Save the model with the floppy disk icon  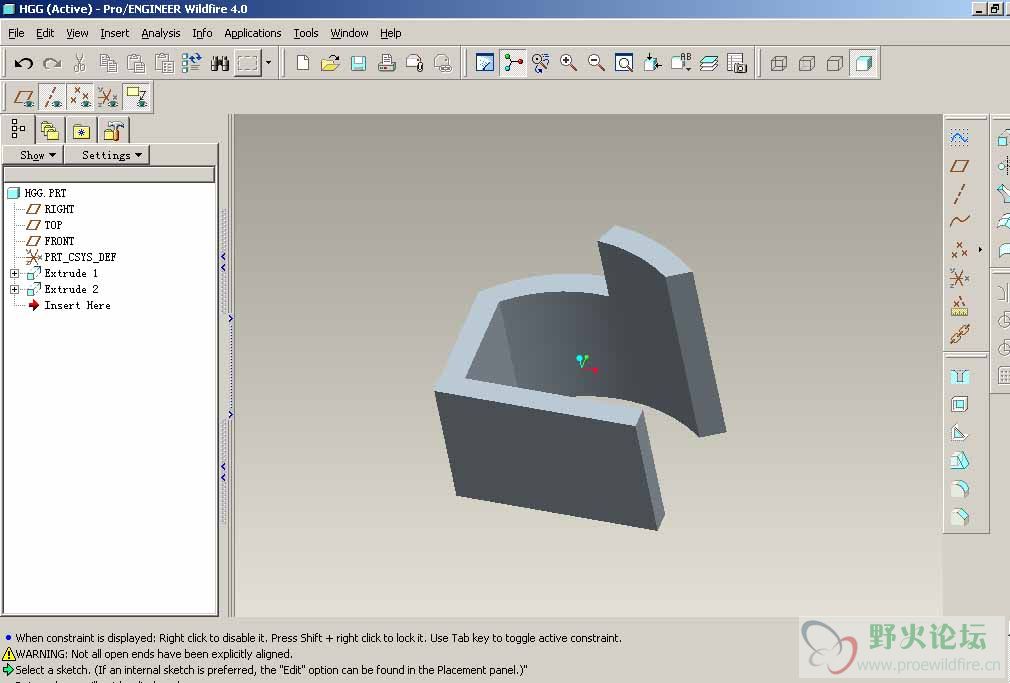(358, 63)
